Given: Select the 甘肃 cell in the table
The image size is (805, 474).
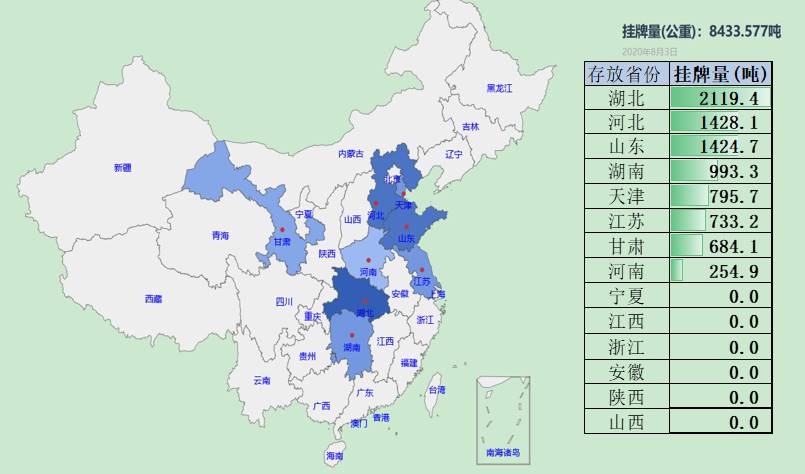Looking at the screenshot, I should click(x=627, y=247).
